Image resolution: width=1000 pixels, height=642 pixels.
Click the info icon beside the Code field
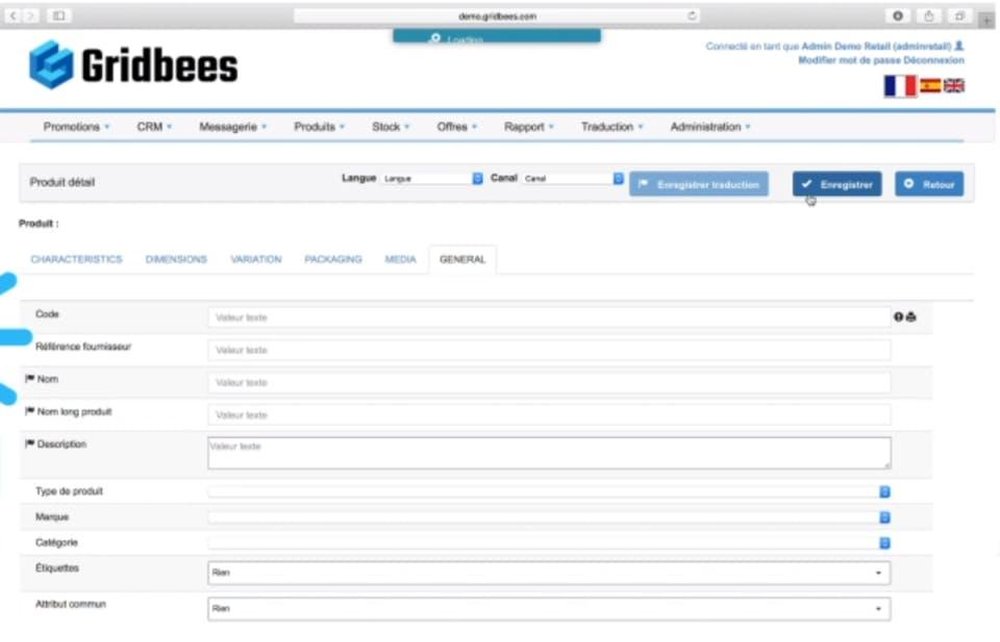coord(898,317)
